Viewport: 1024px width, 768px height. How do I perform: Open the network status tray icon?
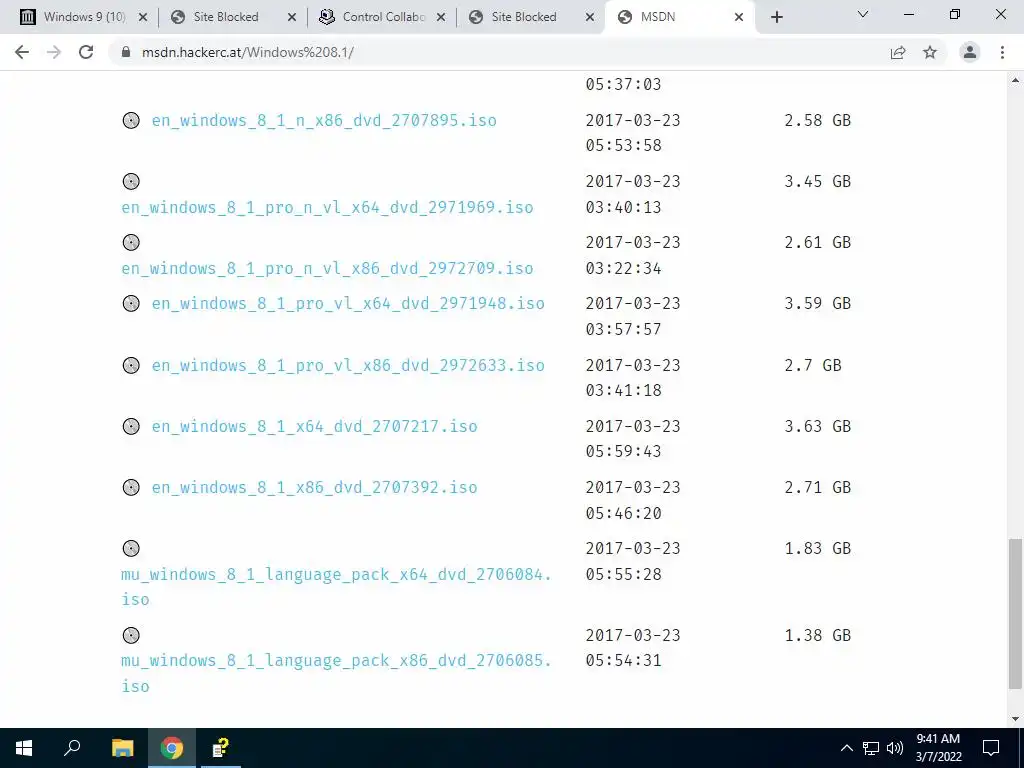click(x=871, y=748)
